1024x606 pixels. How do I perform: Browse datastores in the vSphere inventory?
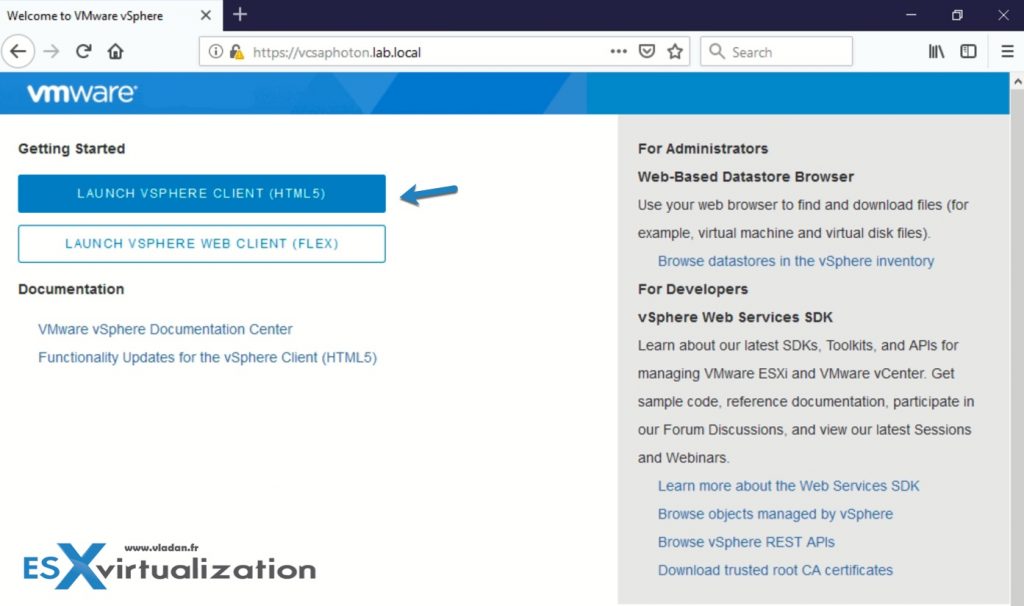coord(795,260)
